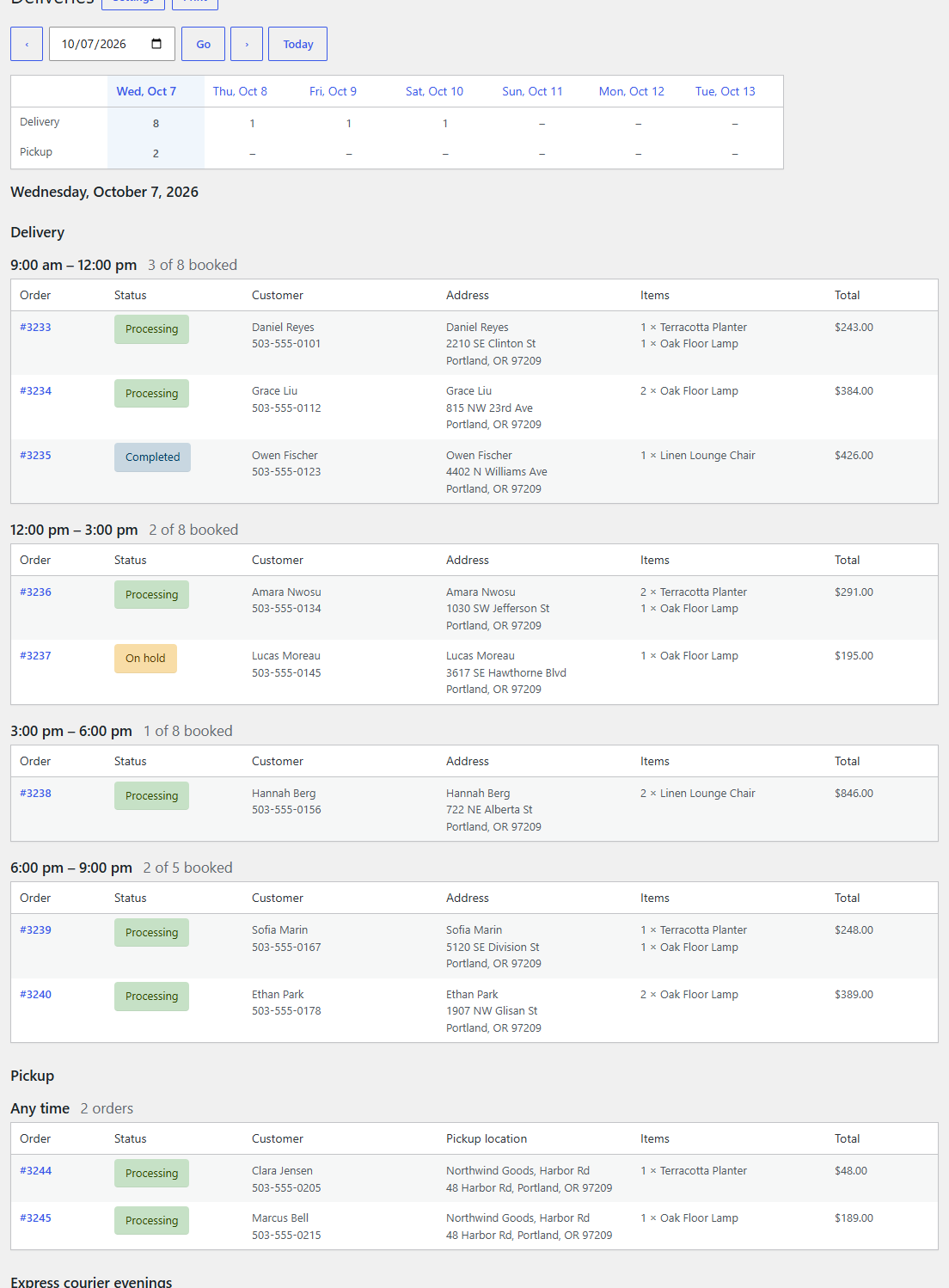This screenshot has width=949, height=1288.
Task: Click the 6:00 pm – 9:00 pm slot heading
Action: pyautogui.click(x=71, y=868)
